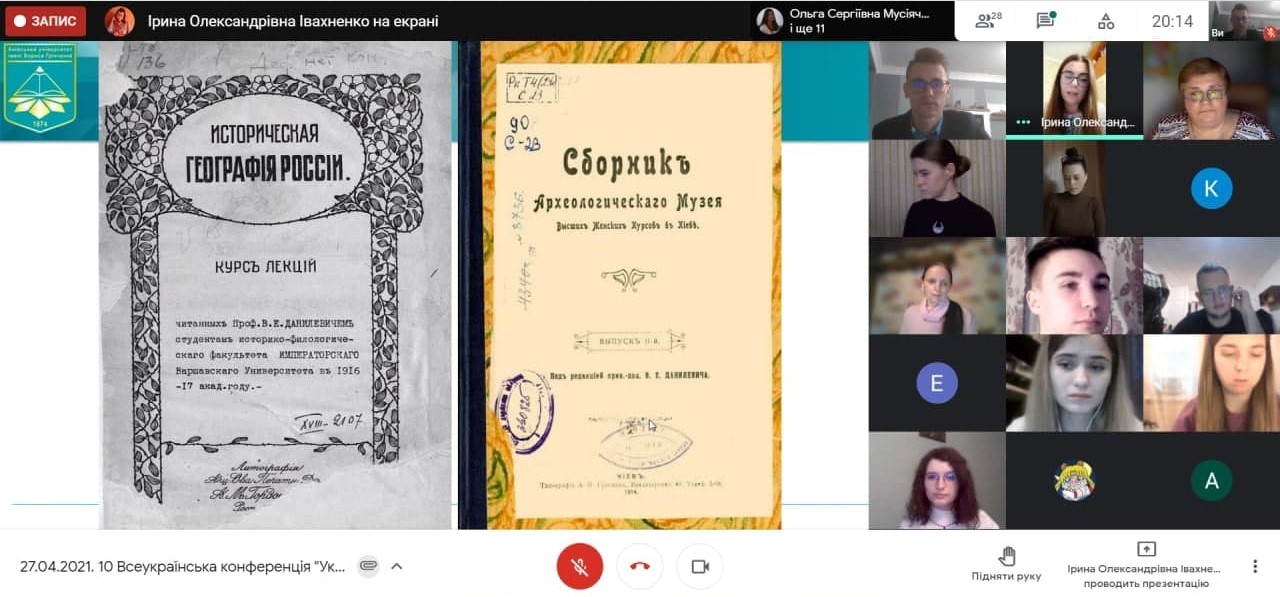Image resolution: width=1280 pixels, height=597 pixels.
Task: Open the three-dot more options menu
Action: [x=1255, y=566]
